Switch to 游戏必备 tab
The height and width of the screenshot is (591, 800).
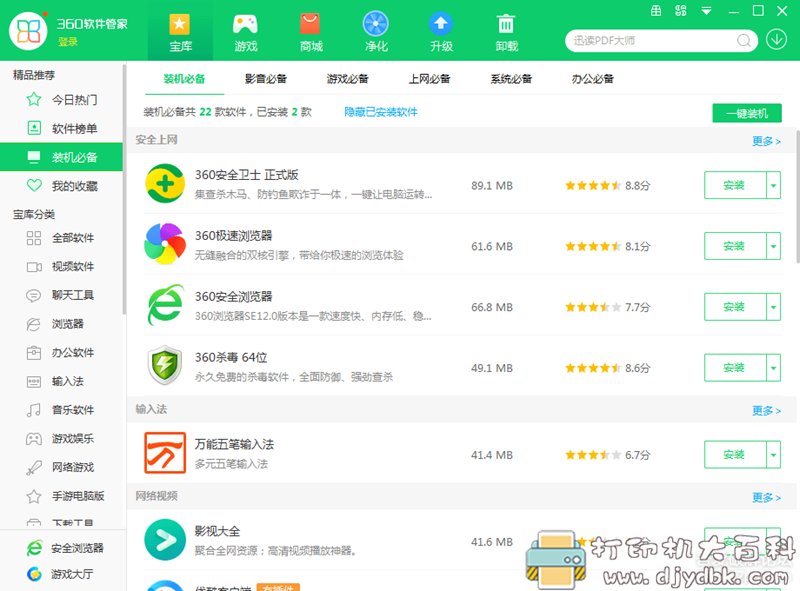[347, 79]
